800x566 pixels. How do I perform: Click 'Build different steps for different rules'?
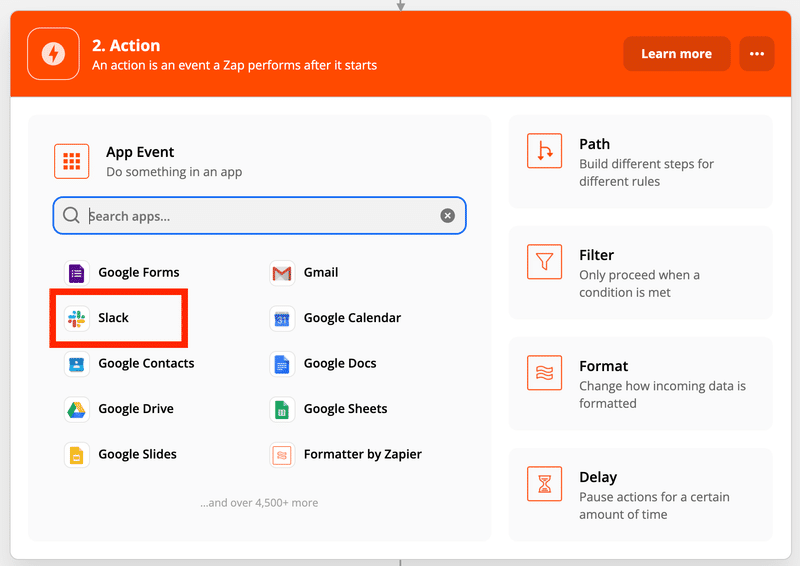[646, 173]
